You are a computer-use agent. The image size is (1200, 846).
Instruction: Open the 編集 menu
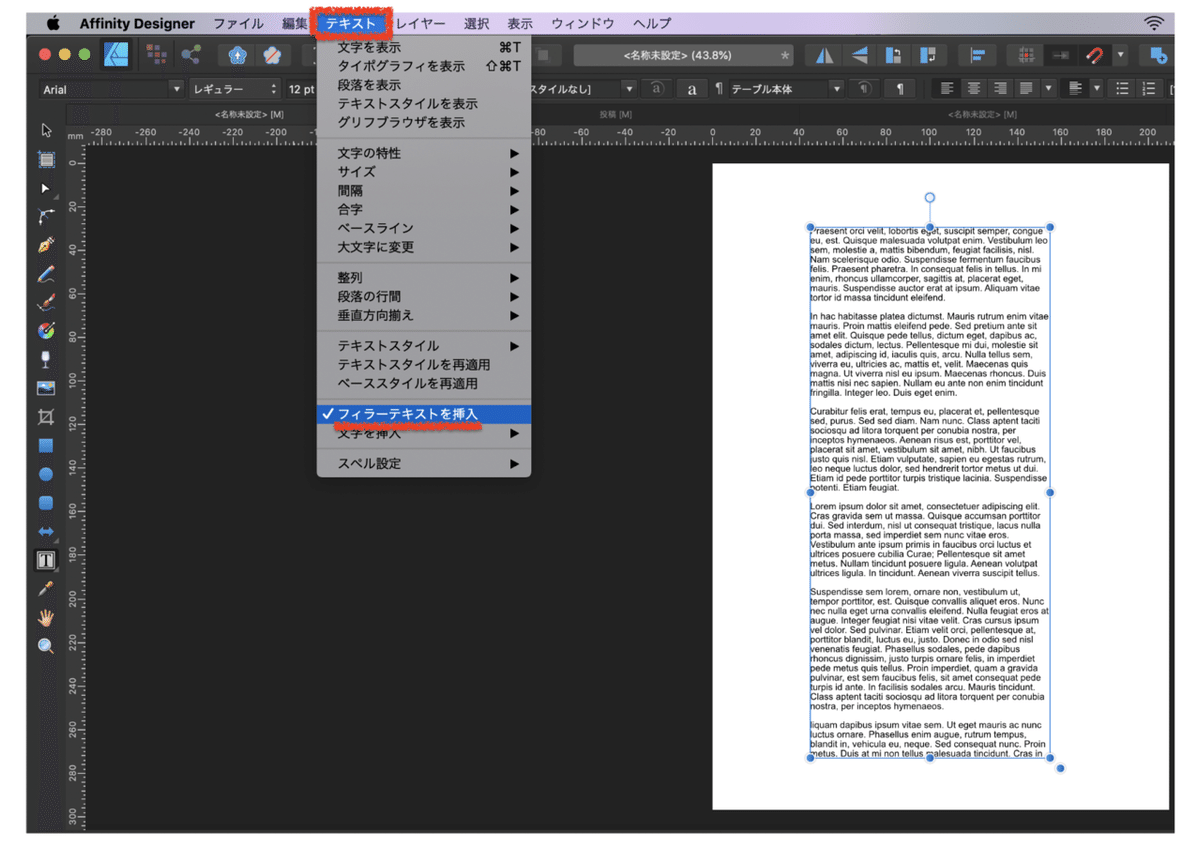click(x=294, y=23)
